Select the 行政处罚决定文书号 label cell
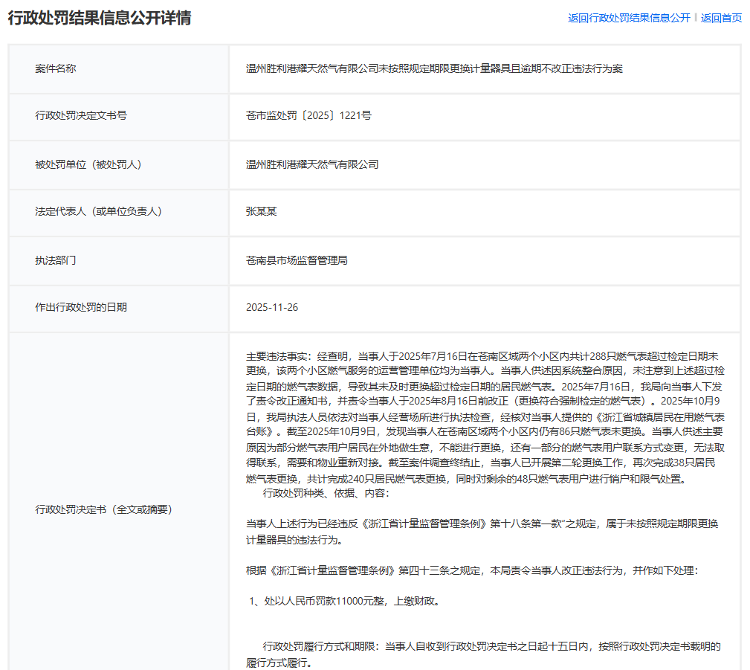Viewport: 750px width, 670px height. coord(81,116)
